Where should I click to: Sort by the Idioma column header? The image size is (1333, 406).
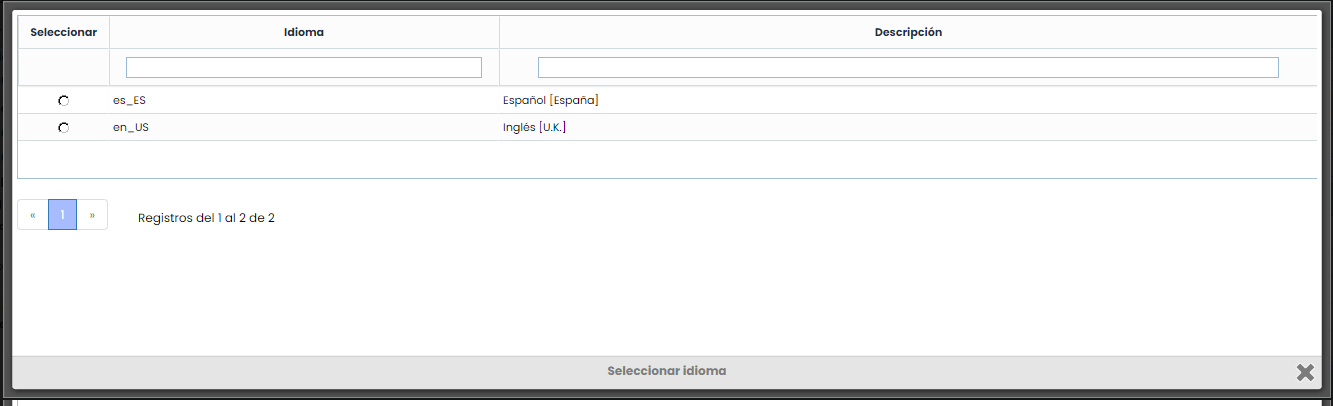pyautogui.click(x=303, y=32)
